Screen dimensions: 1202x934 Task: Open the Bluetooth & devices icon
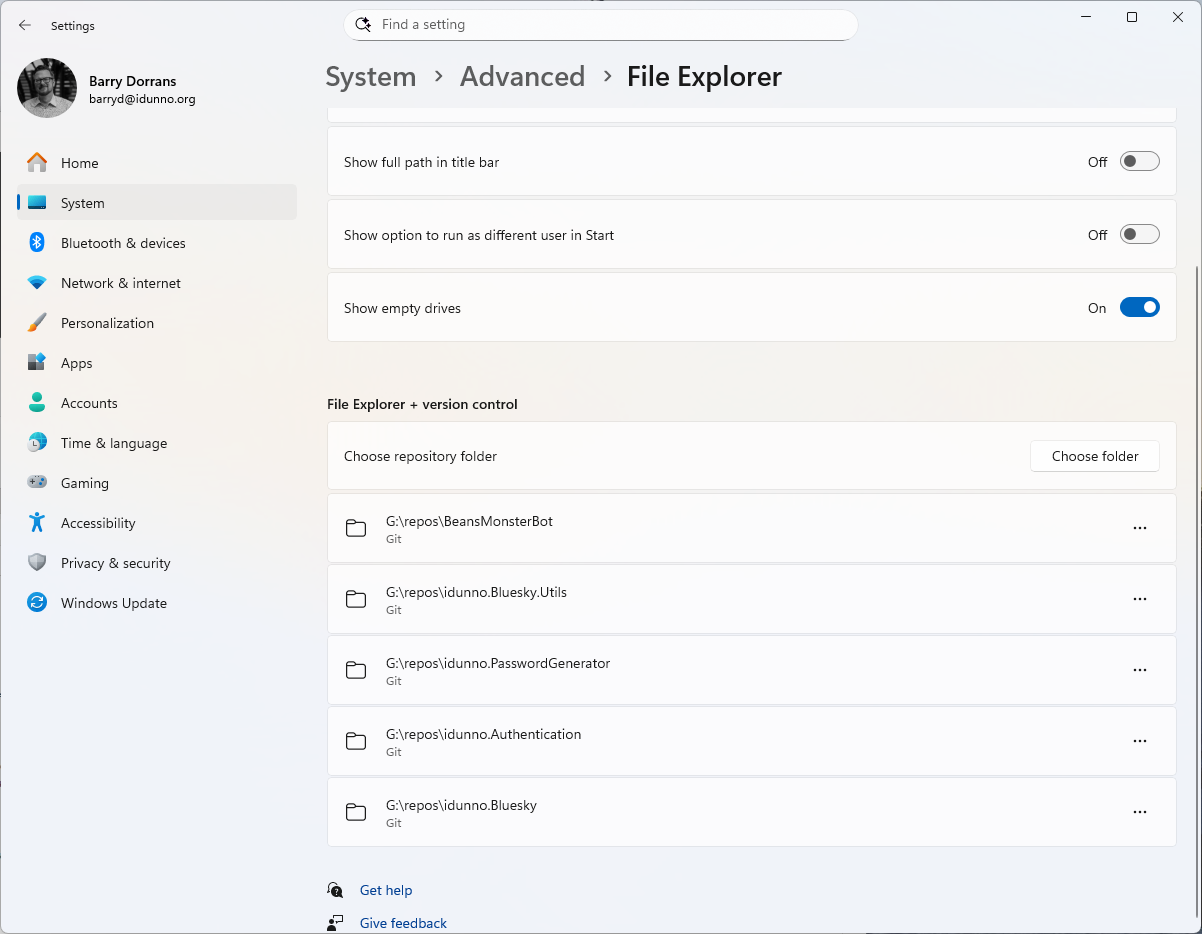coord(37,242)
